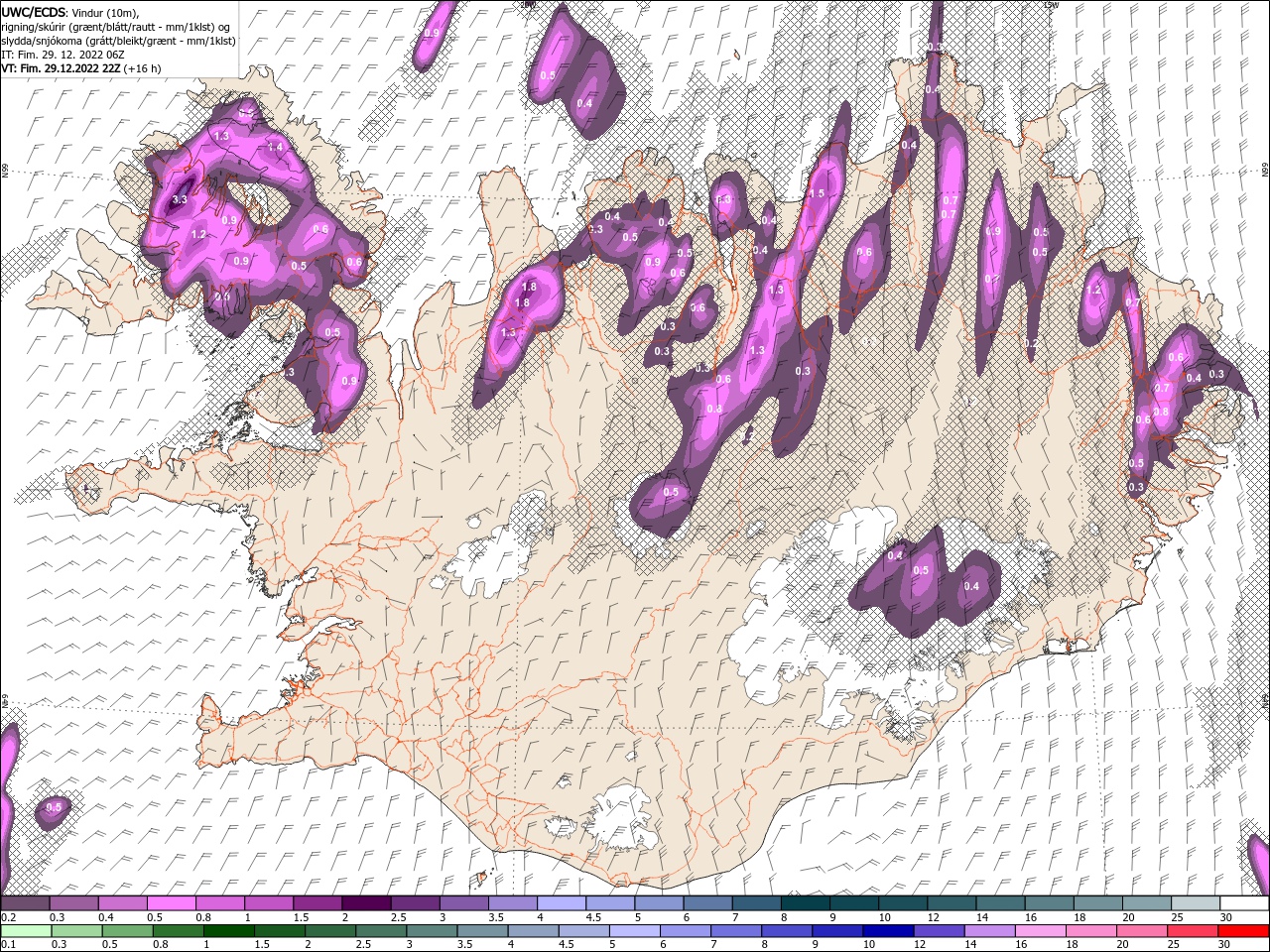
Task: Pick the grey-green 3 rain legend swatch
Action: [431, 931]
